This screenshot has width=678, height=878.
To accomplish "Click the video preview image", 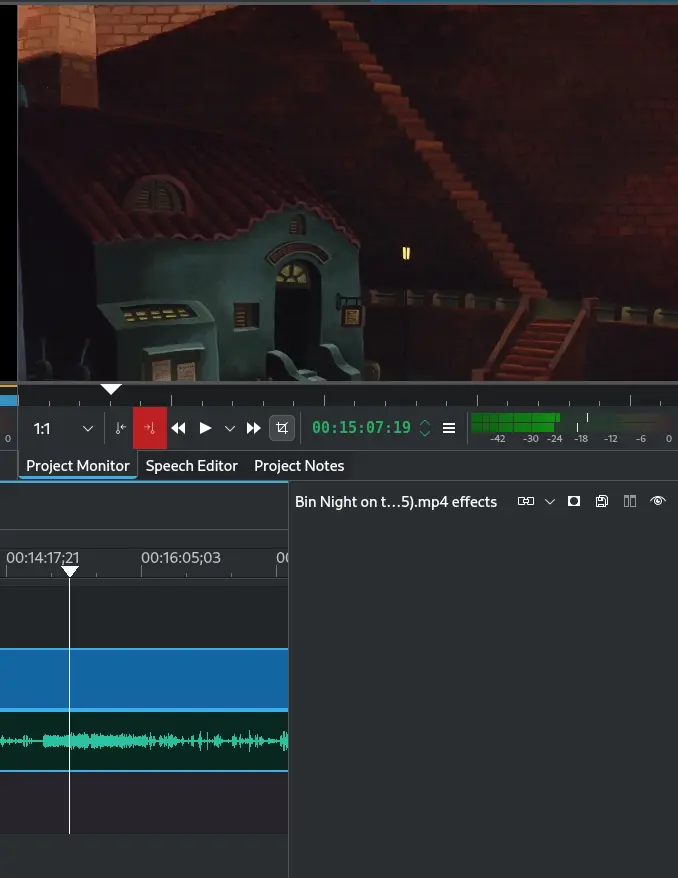I will pyautogui.click(x=347, y=193).
